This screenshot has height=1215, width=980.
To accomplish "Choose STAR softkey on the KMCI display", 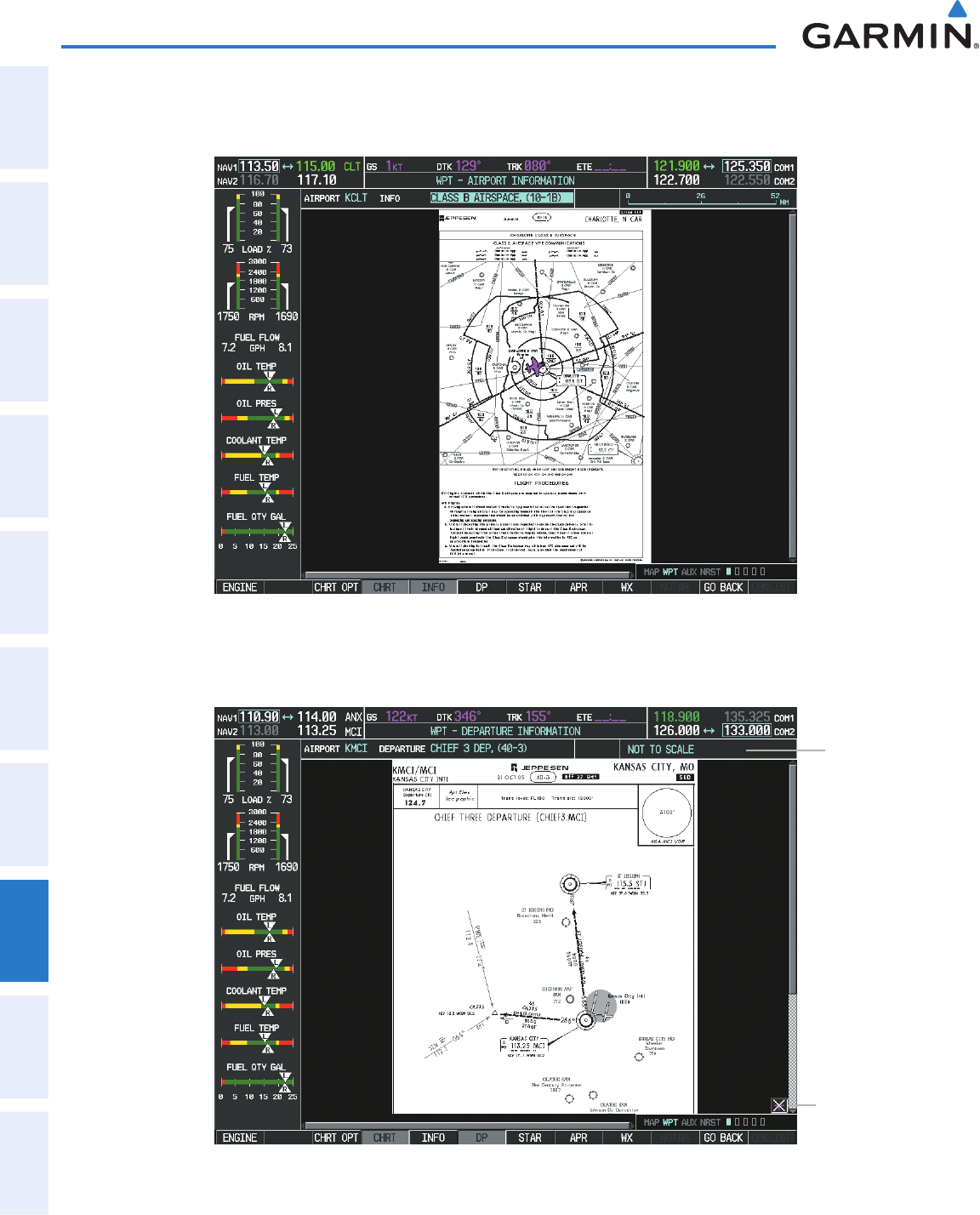I will pyautogui.click(x=530, y=1138).
